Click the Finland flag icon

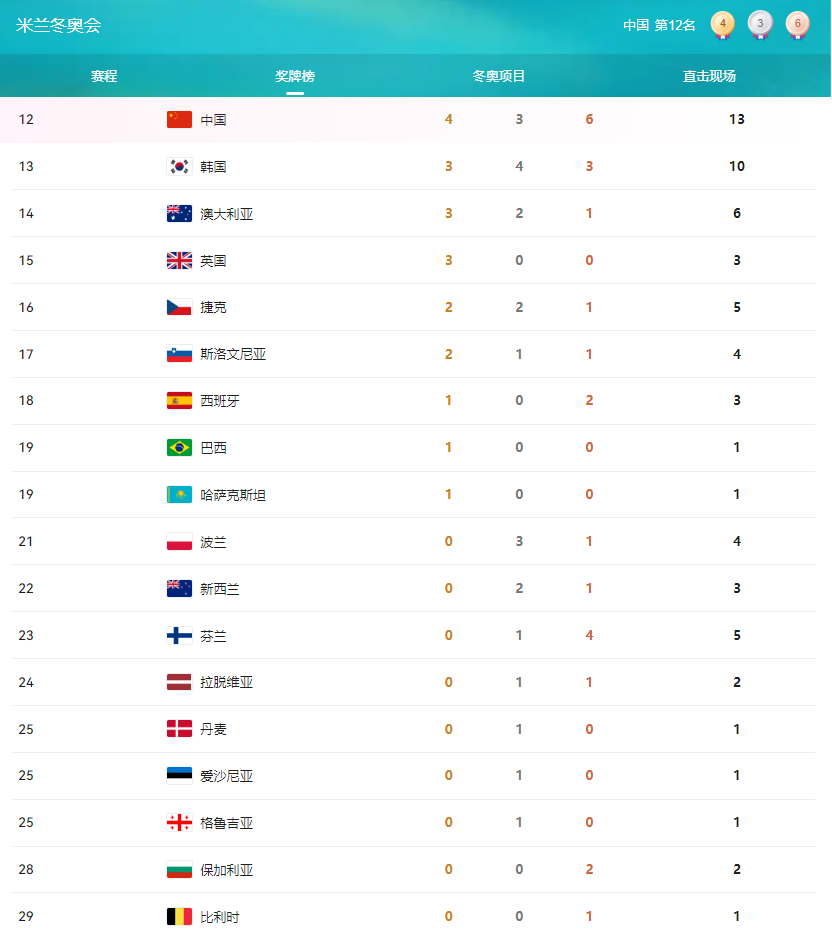179,636
